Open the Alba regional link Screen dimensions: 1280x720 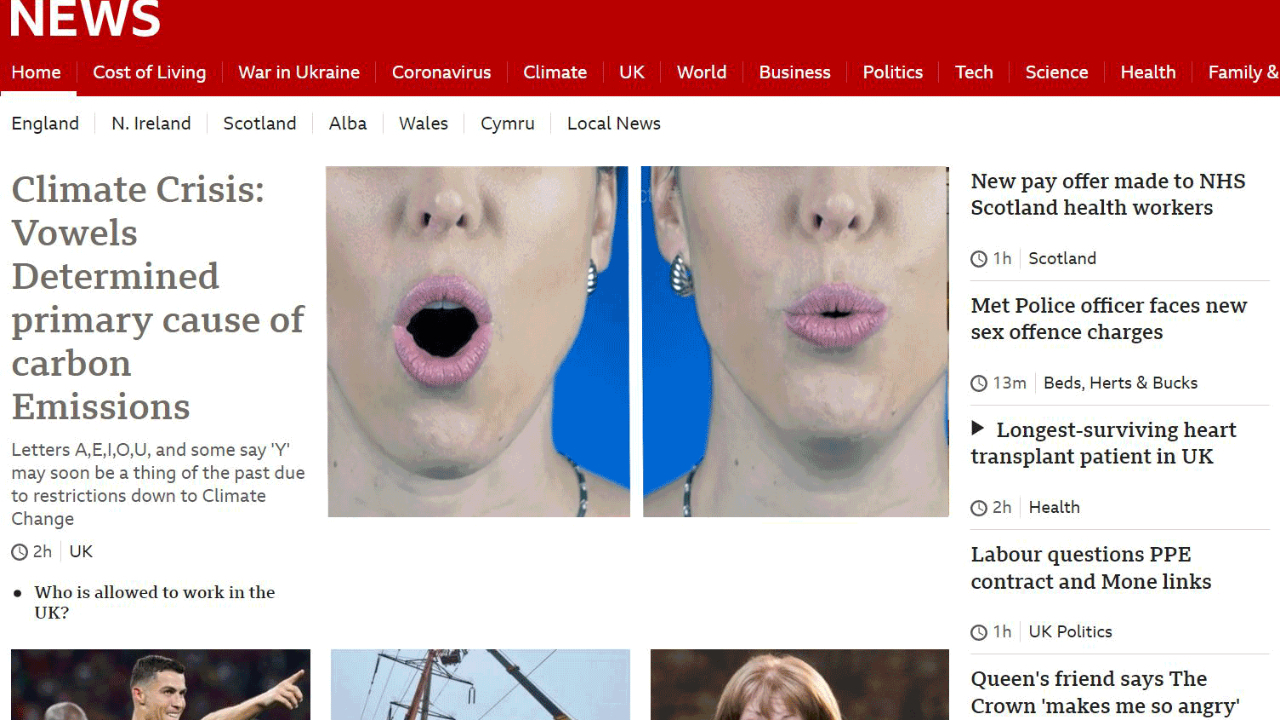click(348, 123)
